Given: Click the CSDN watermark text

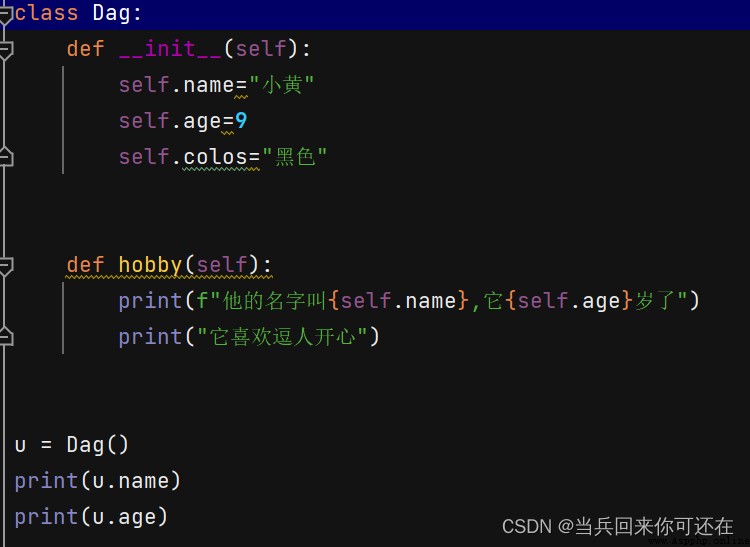Looking at the screenshot, I should (618, 526).
